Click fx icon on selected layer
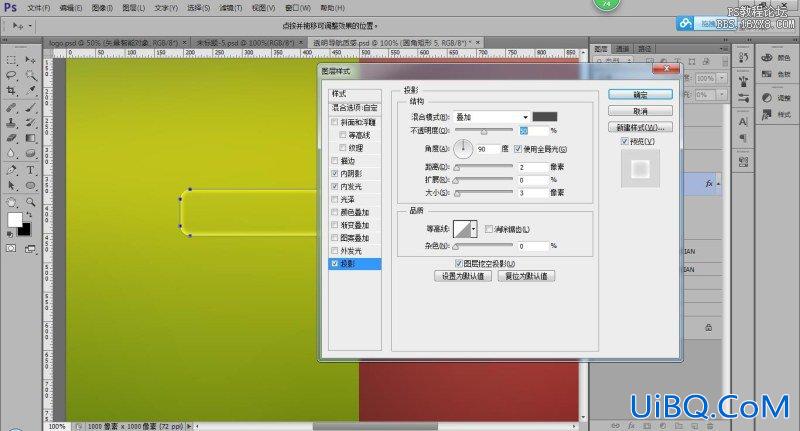The height and width of the screenshot is (431, 800). [709, 184]
